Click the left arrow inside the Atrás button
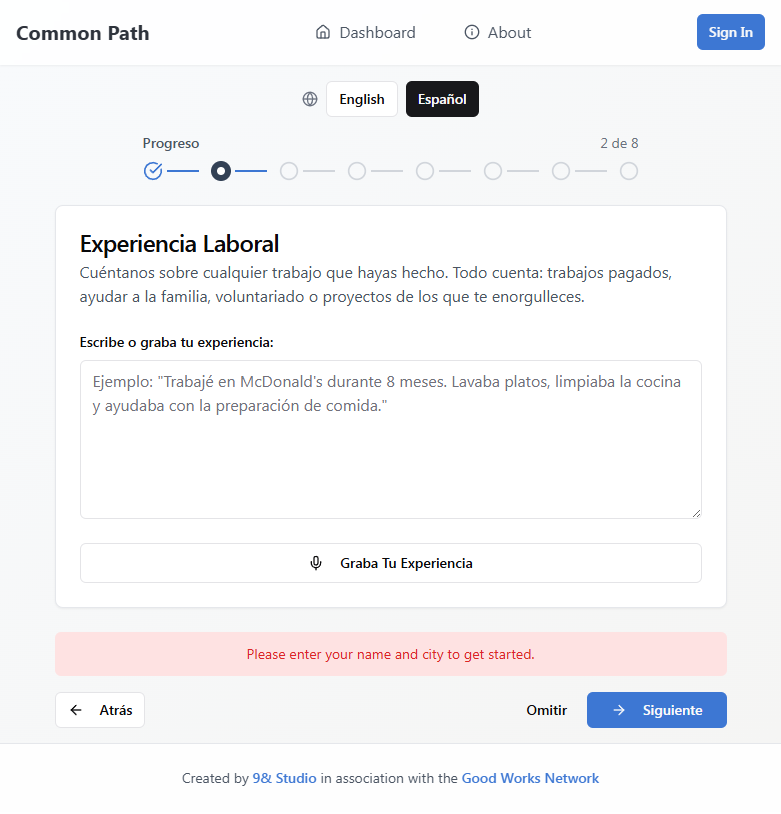781x814 pixels. pos(75,709)
